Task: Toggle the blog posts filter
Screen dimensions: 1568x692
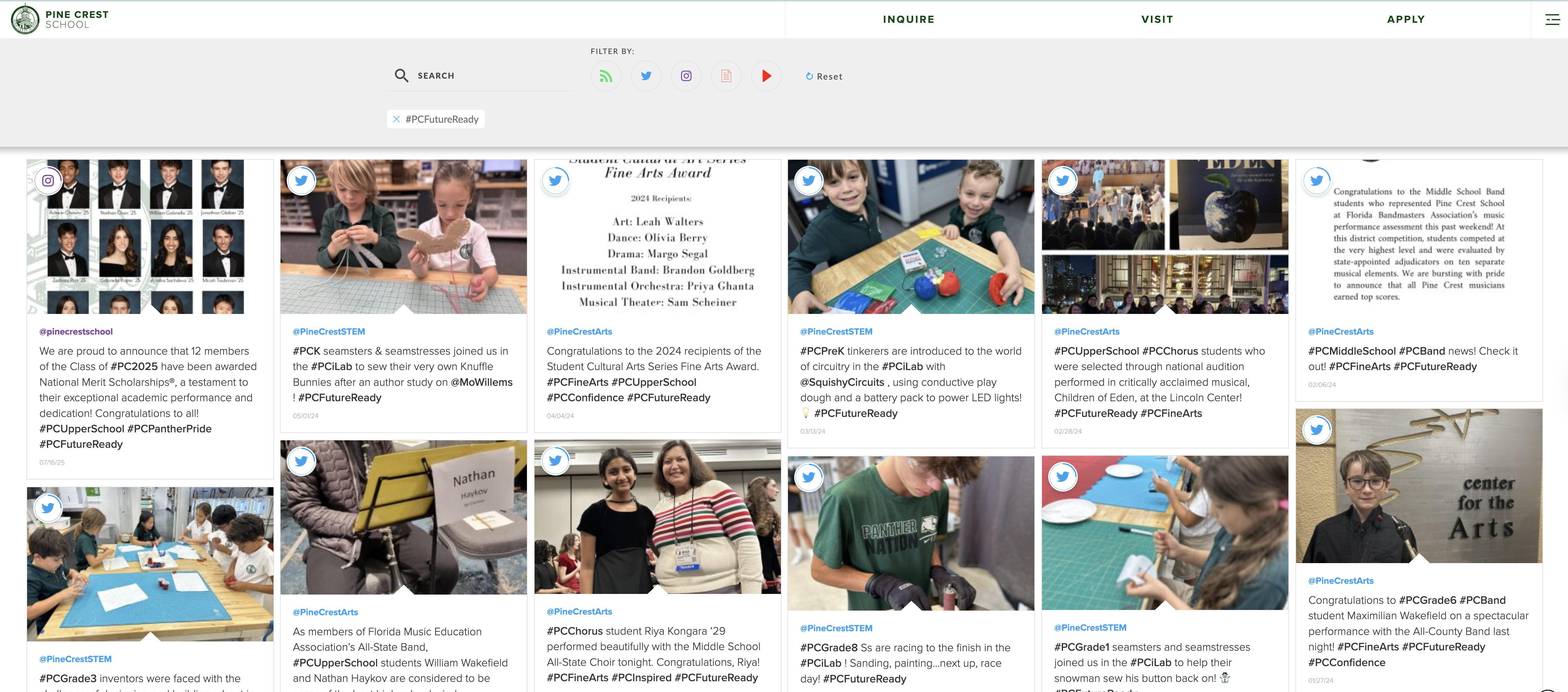Action: 726,76
